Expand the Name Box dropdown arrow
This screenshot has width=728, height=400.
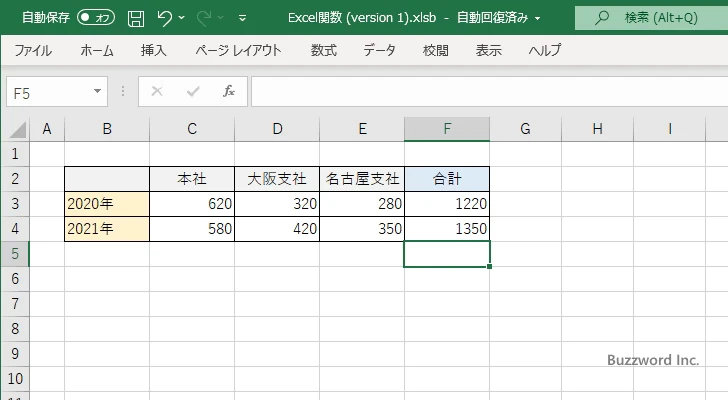(x=98, y=91)
